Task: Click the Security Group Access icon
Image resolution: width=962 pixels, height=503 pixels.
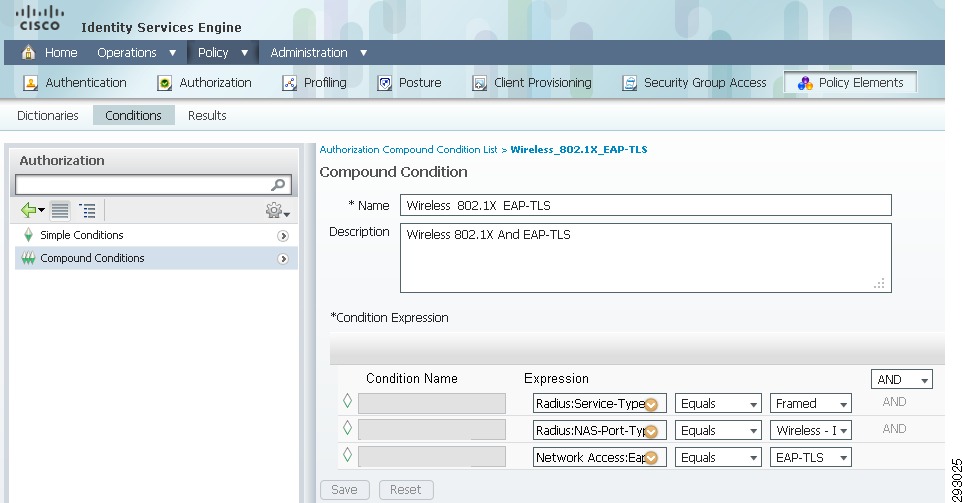Action: pyautogui.click(x=629, y=83)
